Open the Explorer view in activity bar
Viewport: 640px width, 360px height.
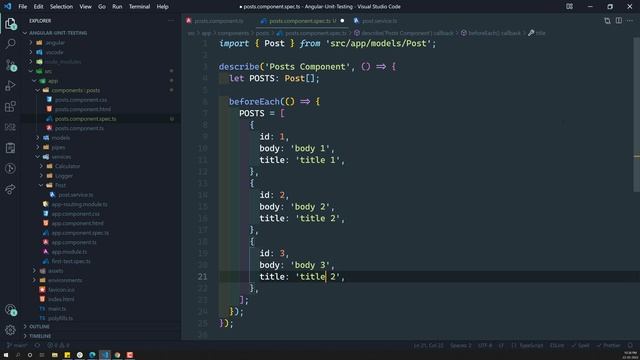click(x=11, y=24)
